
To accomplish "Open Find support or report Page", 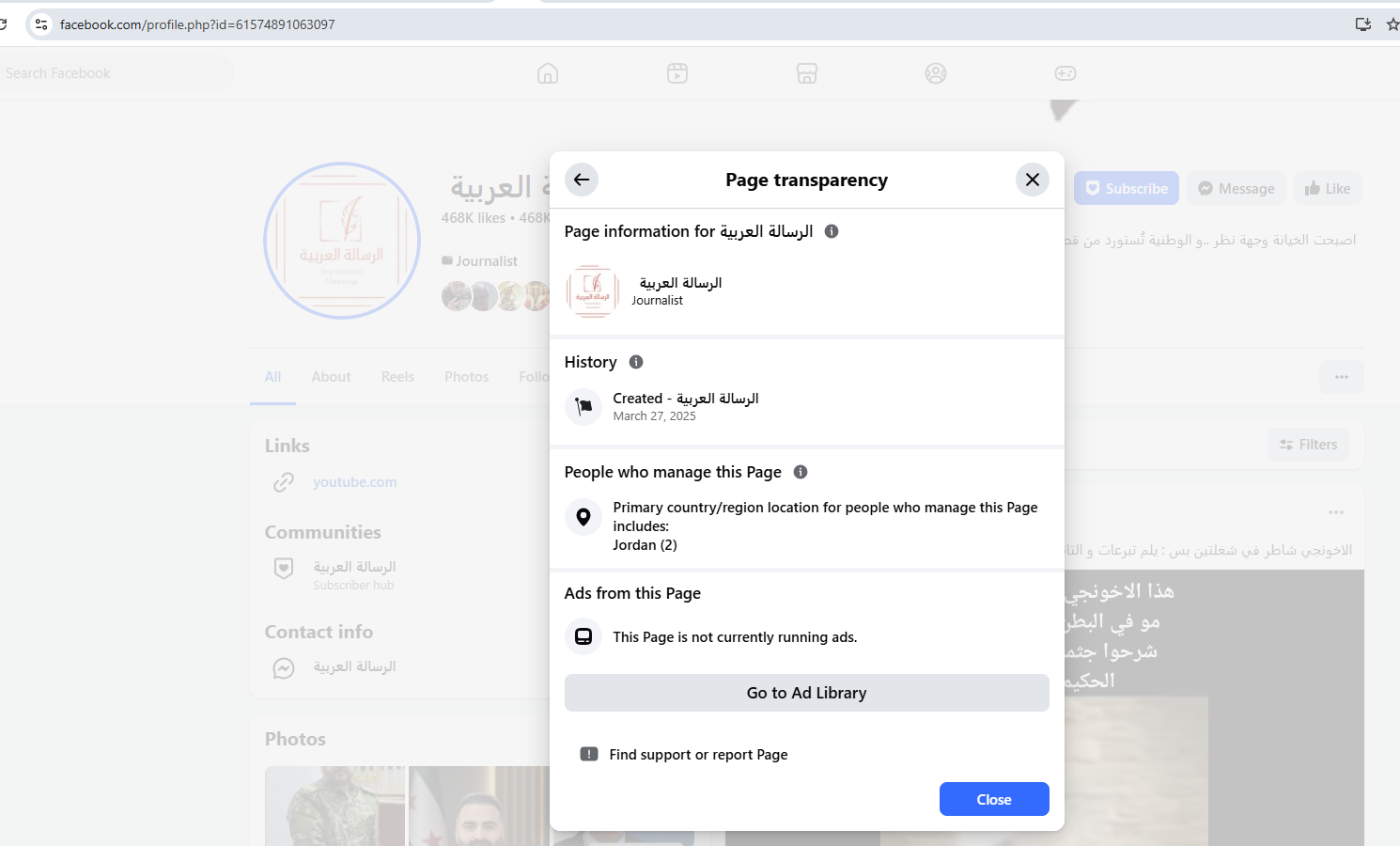I will coord(698,755).
